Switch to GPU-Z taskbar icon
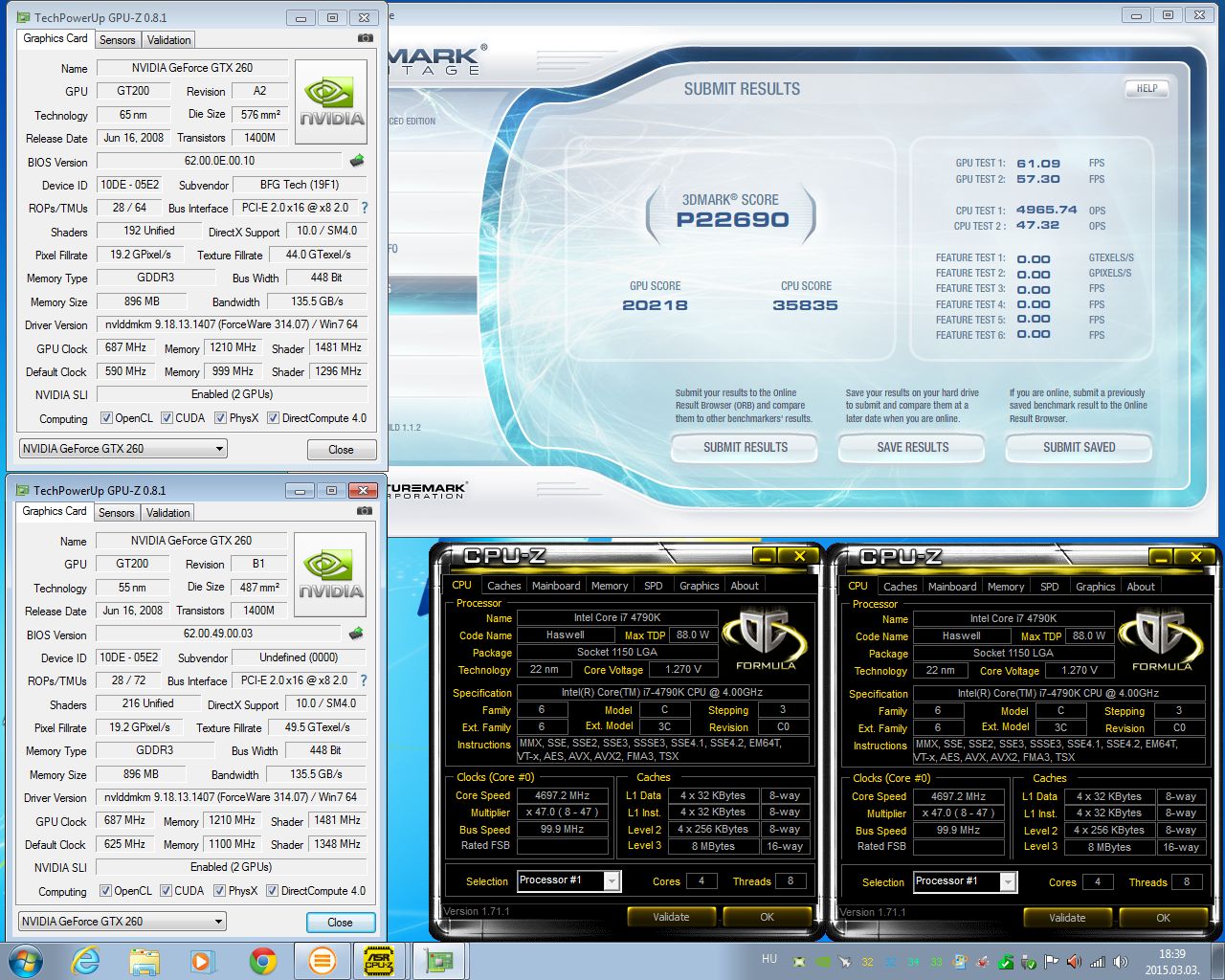The image size is (1225, 980). click(x=439, y=961)
